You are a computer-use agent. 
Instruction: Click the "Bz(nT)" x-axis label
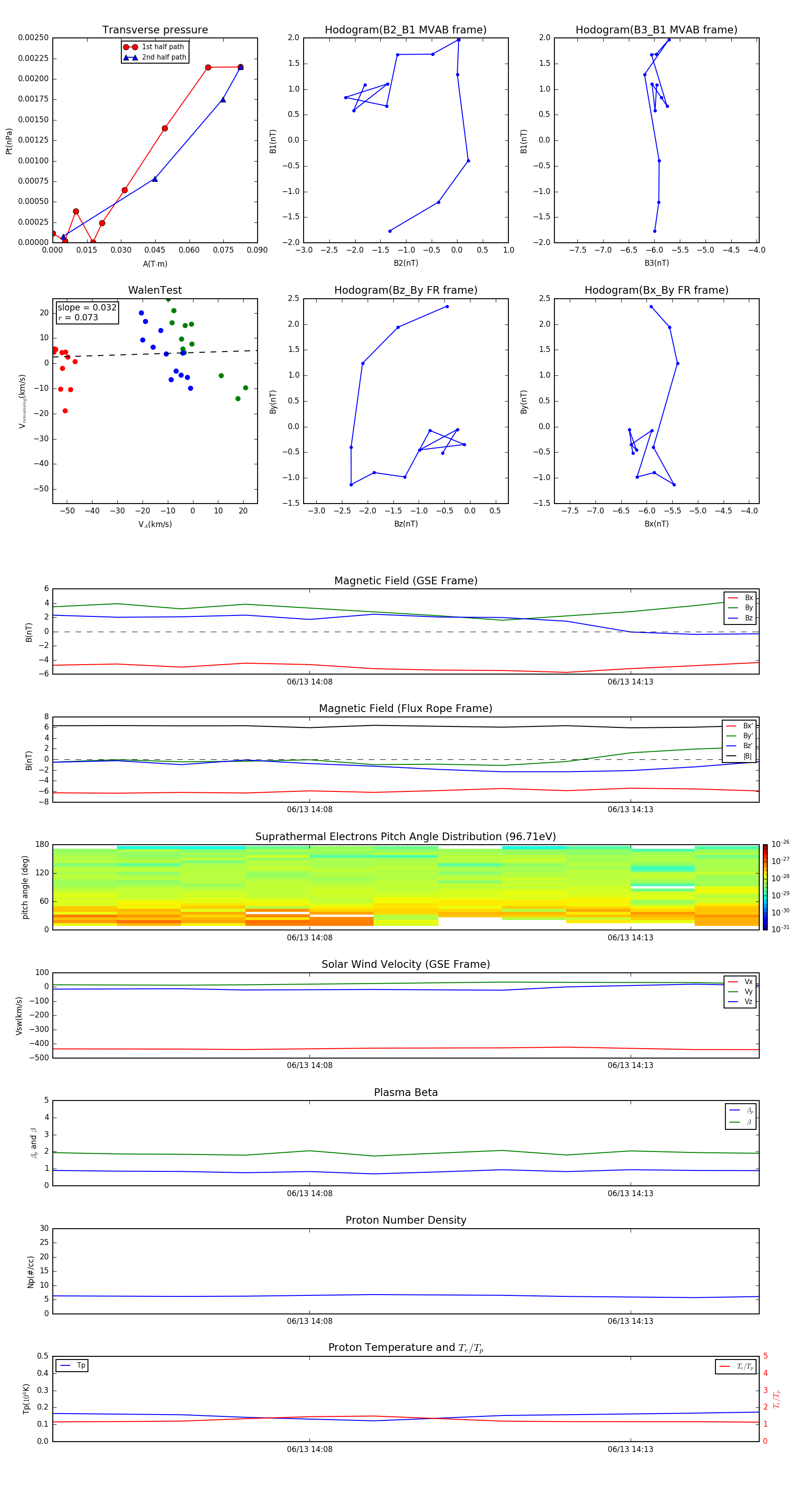(406, 524)
